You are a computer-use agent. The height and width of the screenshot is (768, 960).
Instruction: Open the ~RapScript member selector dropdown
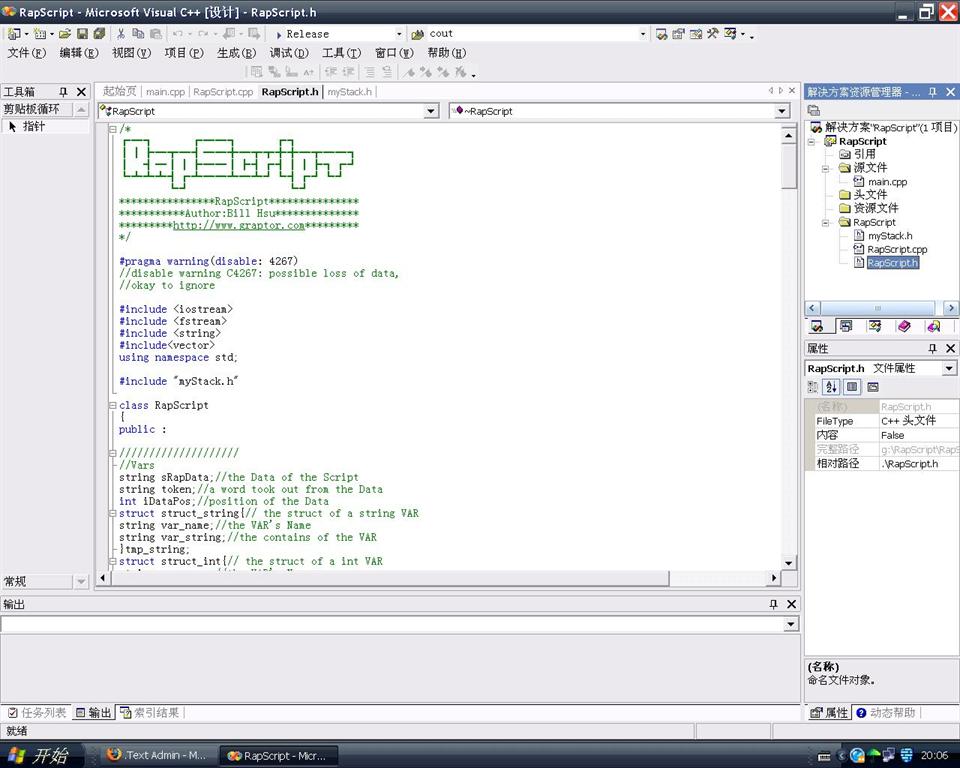pyautogui.click(x=782, y=111)
